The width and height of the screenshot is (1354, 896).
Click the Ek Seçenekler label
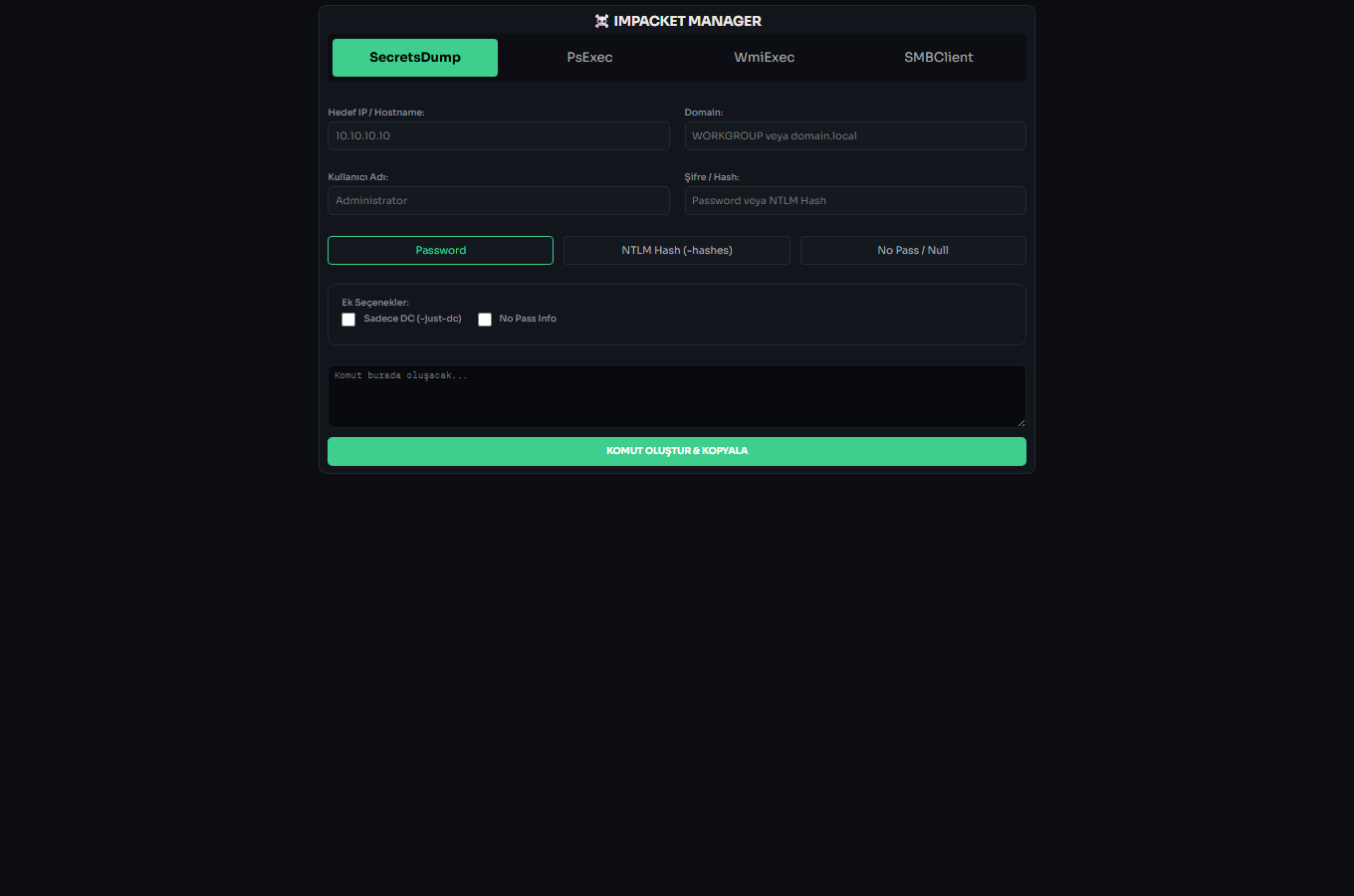point(375,303)
